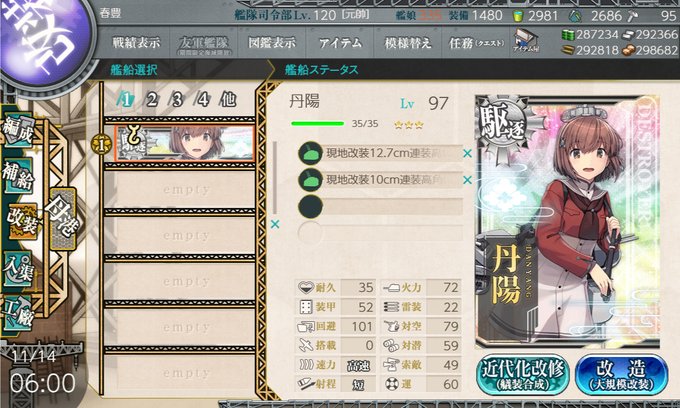Open the 任務 quest menu
Viewport: 680px width, 408px height.
[x=476, y=42]
